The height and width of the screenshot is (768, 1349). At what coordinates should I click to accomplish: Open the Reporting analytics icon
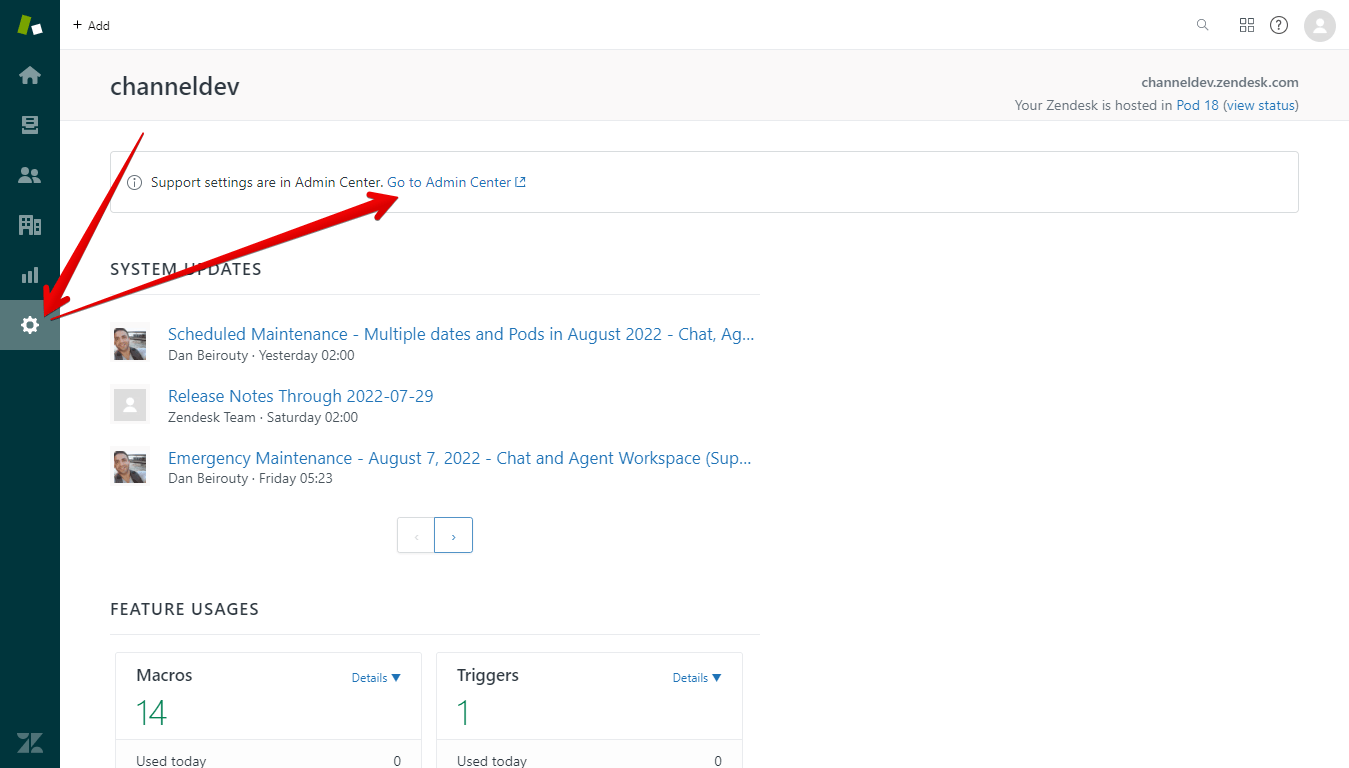point(30,275)
